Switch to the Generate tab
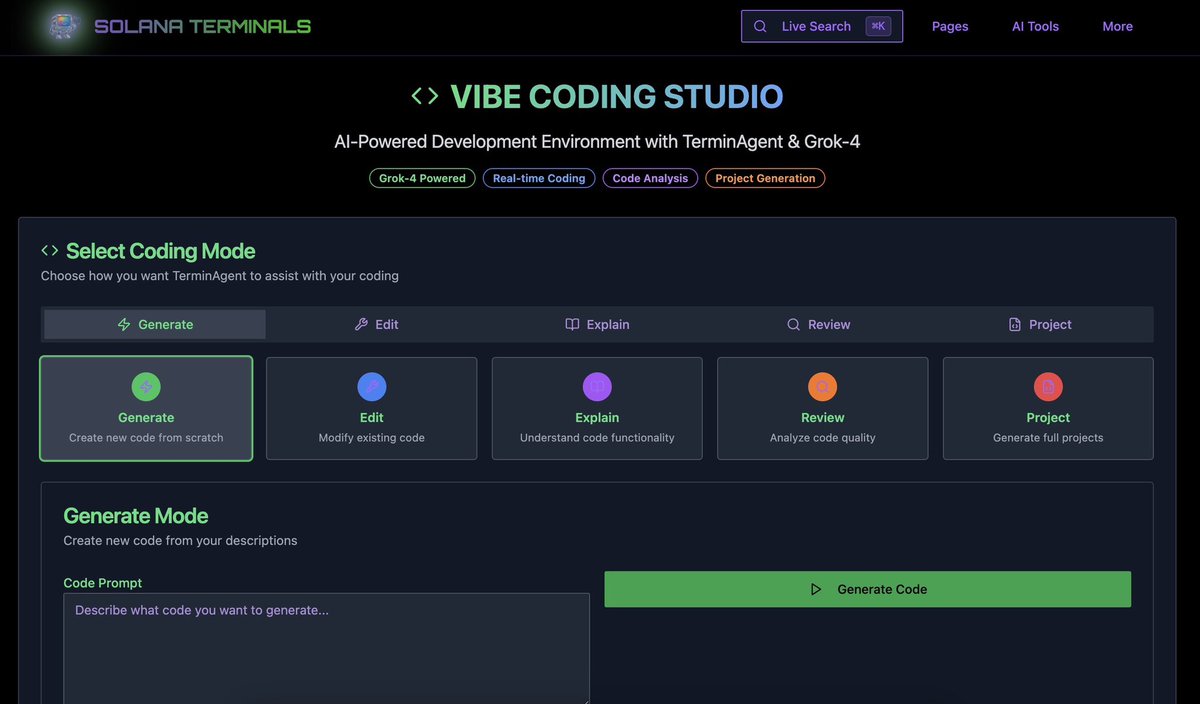 (155, 324)
